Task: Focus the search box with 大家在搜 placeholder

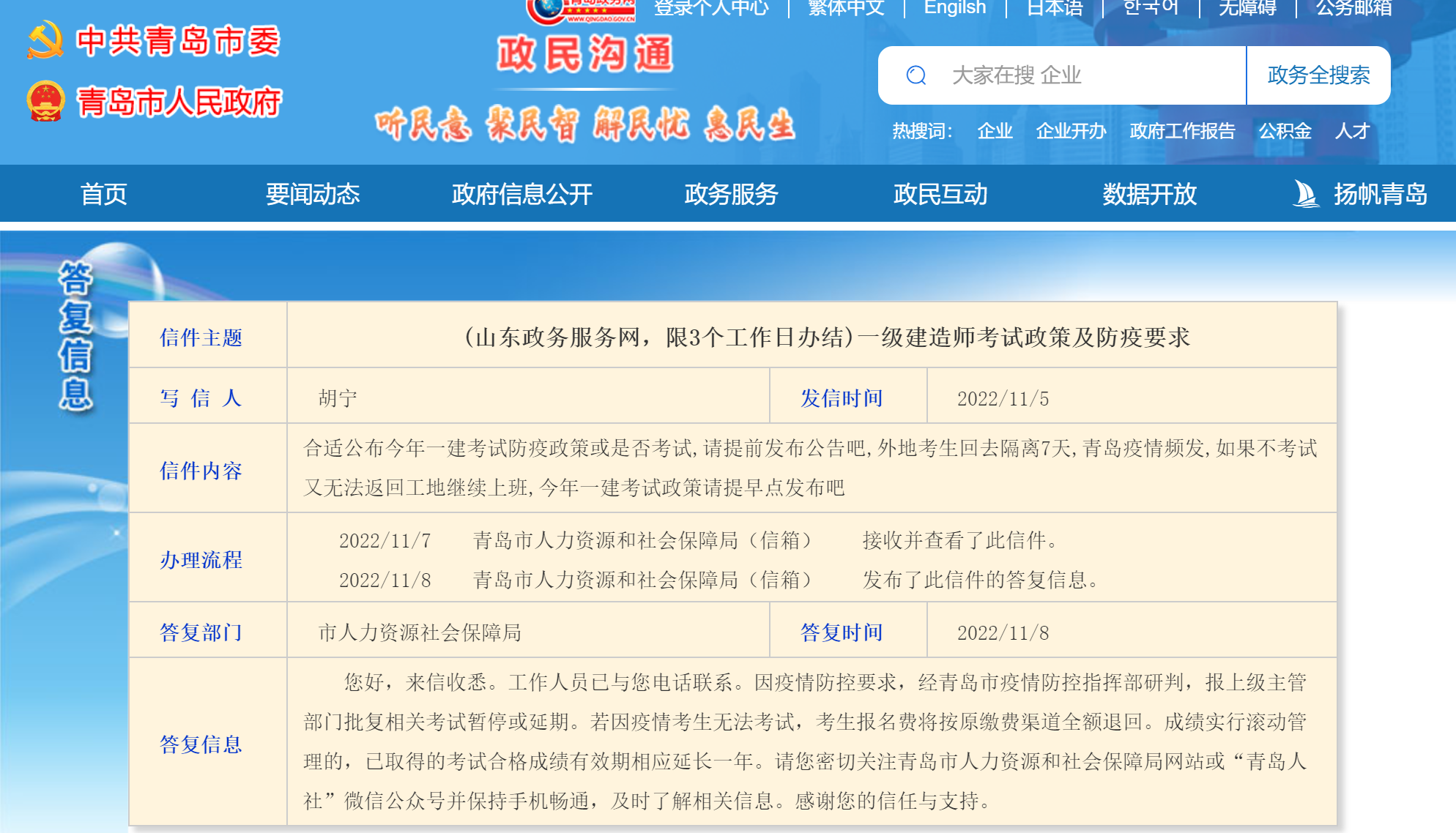Action: point(1062,75)
